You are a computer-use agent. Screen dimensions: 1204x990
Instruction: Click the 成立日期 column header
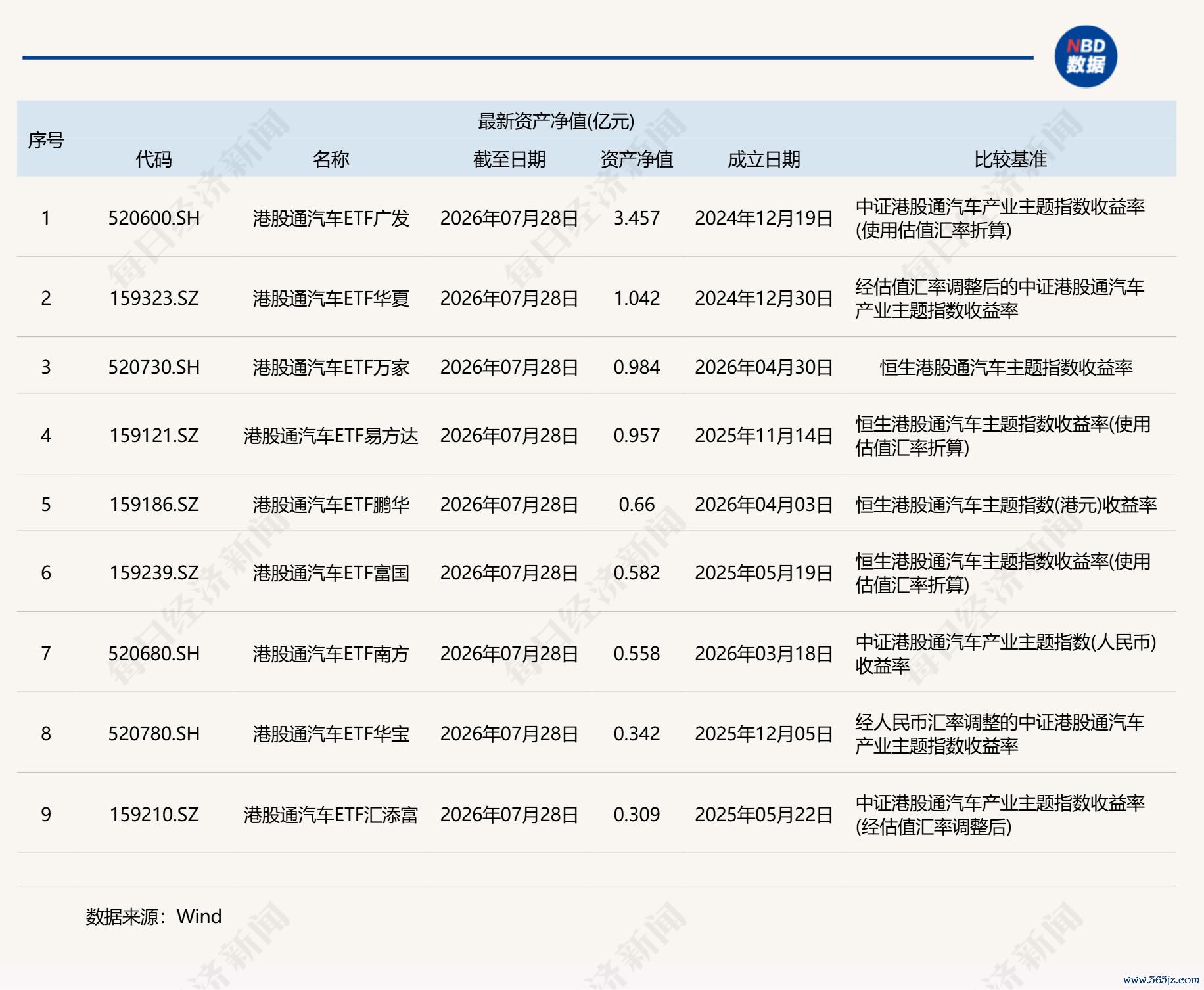pos(764,159)
